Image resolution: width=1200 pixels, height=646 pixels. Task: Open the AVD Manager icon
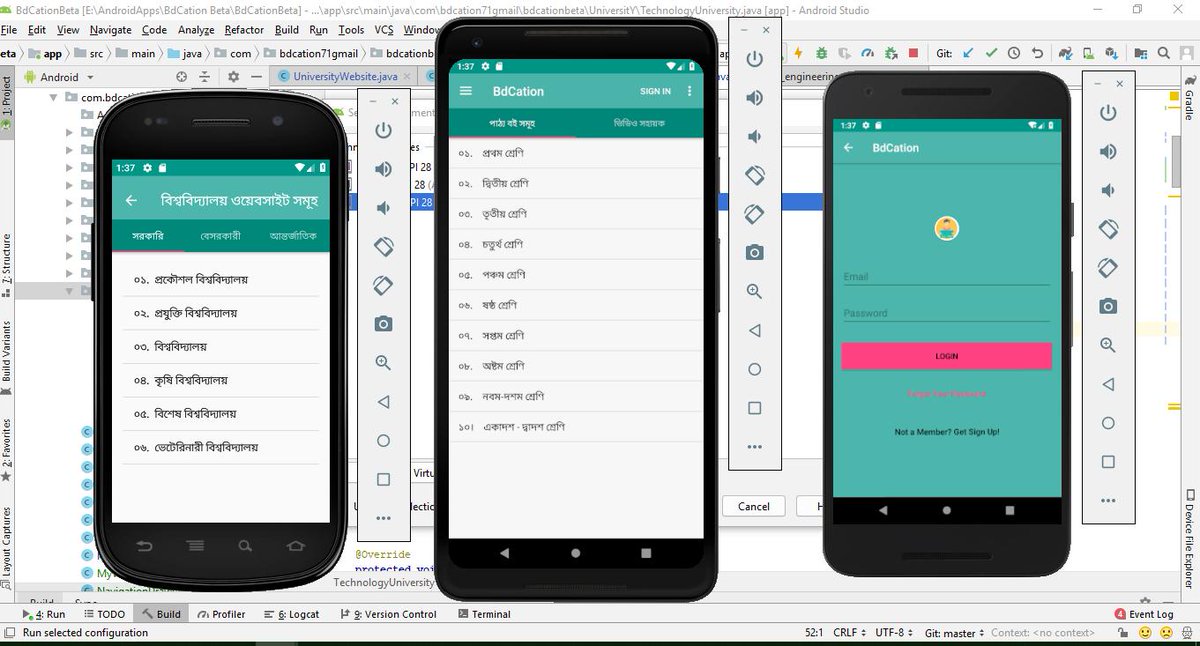pyautogui.click(x=1089, y=53)
